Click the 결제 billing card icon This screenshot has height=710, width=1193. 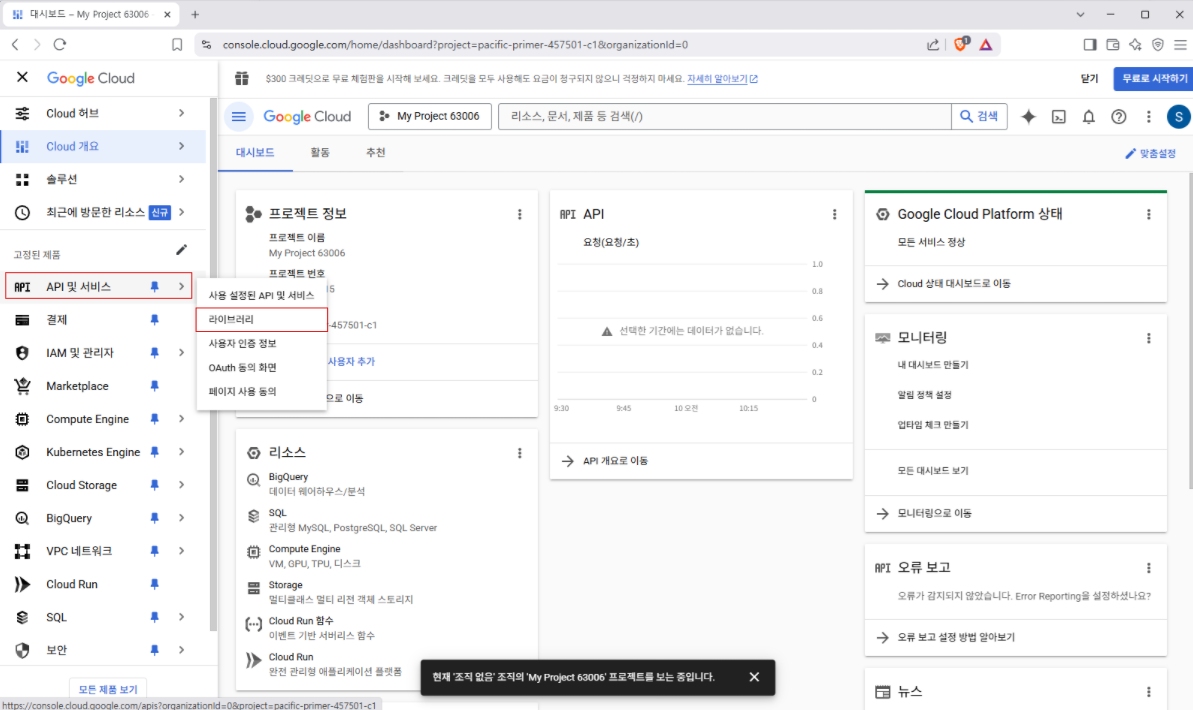point(22,320)
